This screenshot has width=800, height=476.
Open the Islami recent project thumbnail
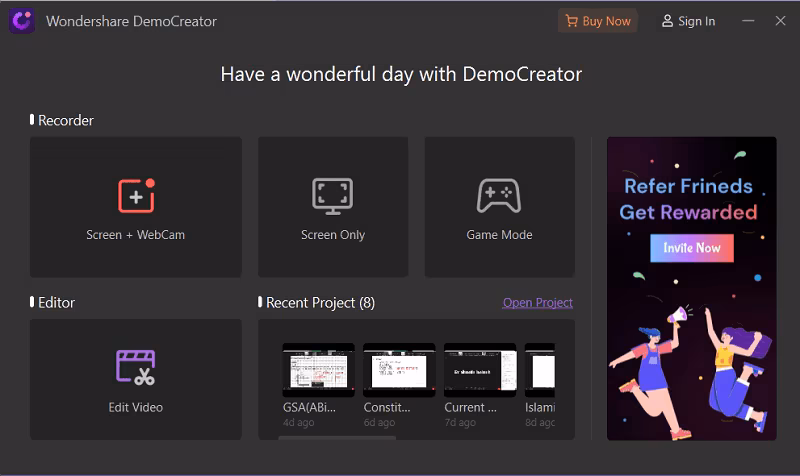pyautogui.click(x=540, y=370)
